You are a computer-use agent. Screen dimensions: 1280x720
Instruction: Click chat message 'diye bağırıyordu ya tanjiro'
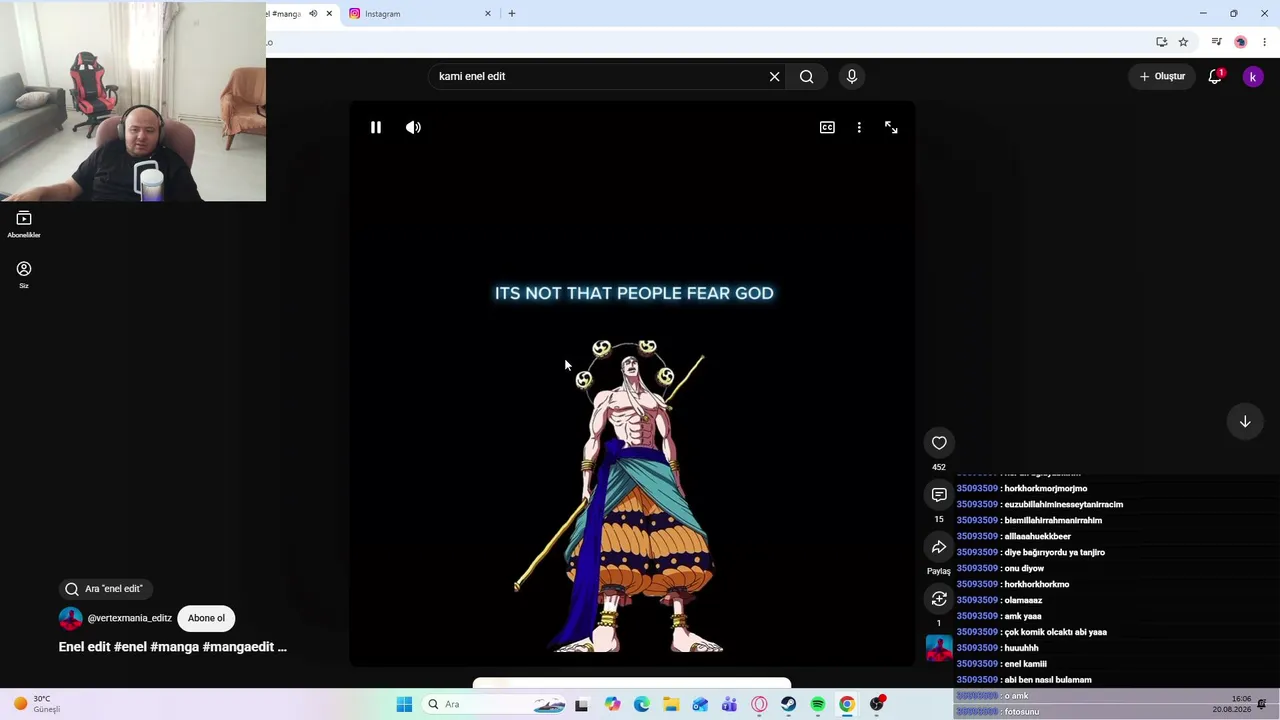(x=1054, y=552)
